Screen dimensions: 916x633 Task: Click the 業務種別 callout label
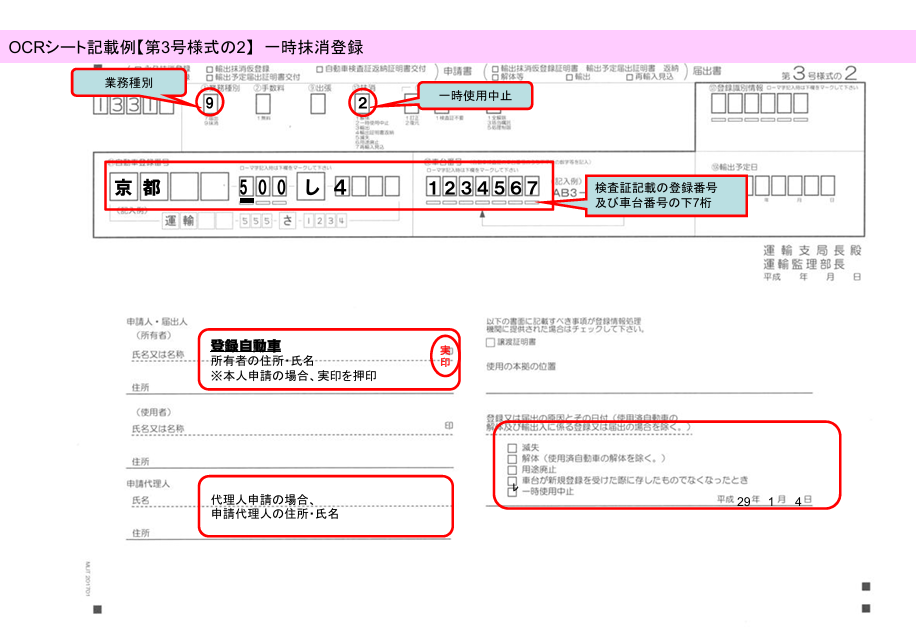coord(129,83)
